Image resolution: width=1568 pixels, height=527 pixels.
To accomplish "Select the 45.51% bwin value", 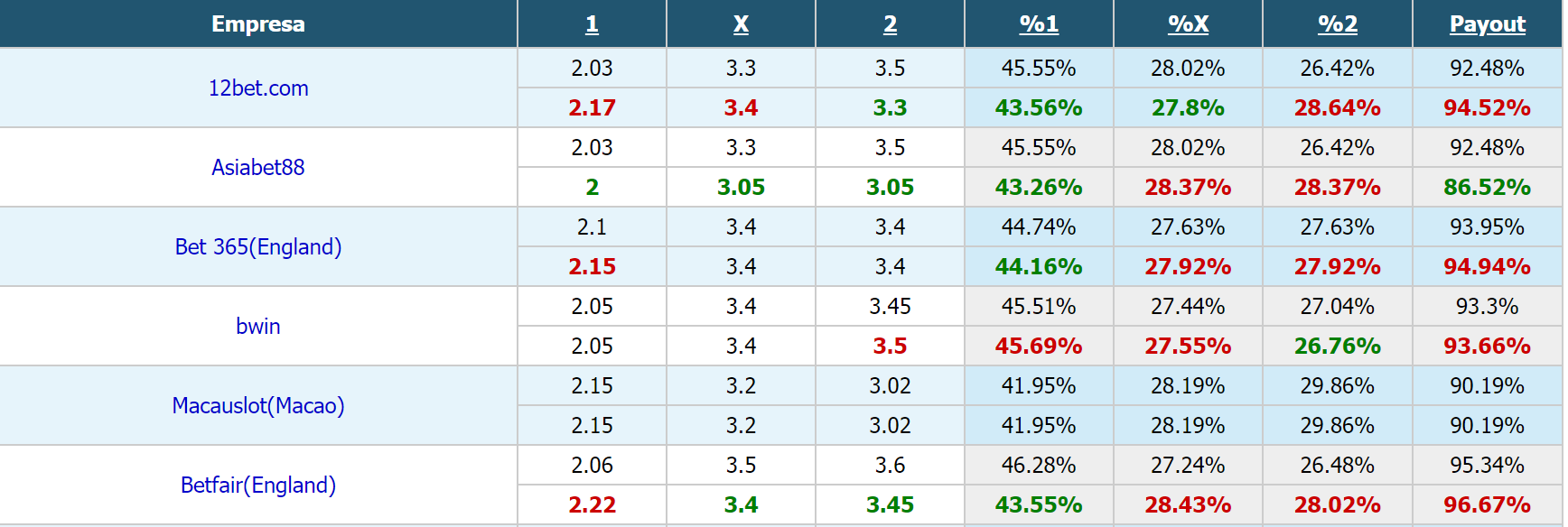I will (1039, 306).
